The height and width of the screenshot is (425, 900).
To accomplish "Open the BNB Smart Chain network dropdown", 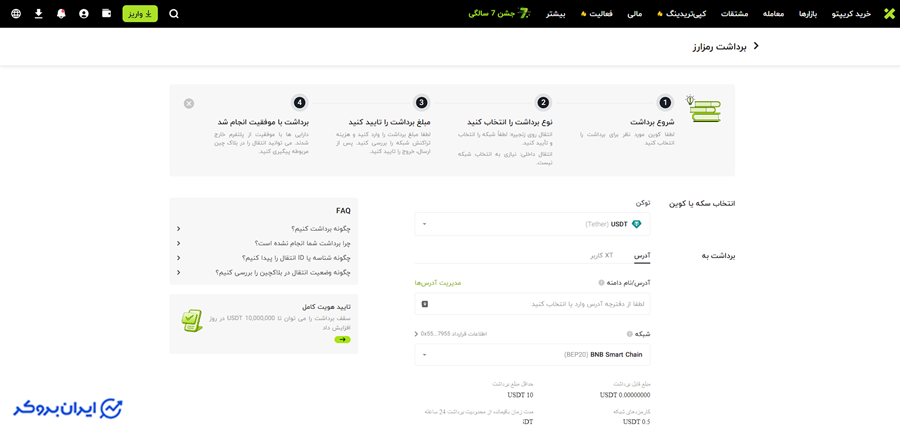I will point(533,355).
